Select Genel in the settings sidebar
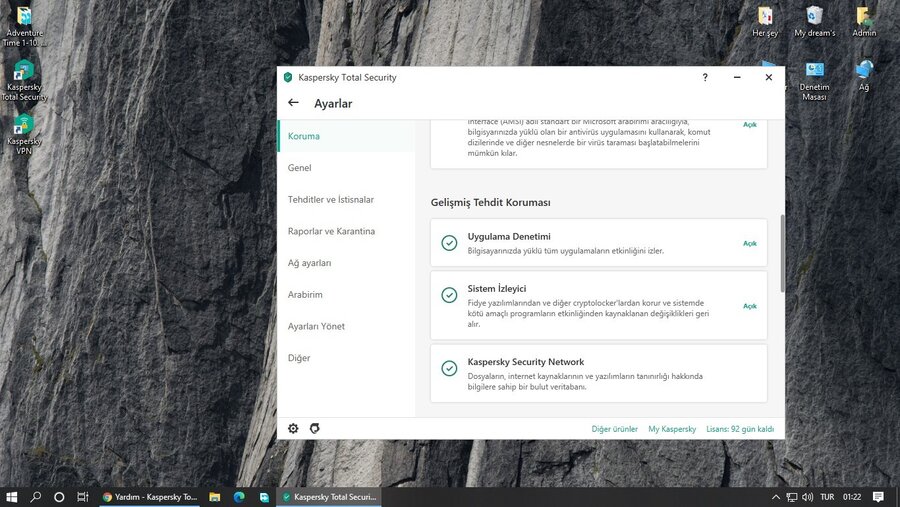The image size is (900, 507). pyautogui.click(x=300, y=168)
